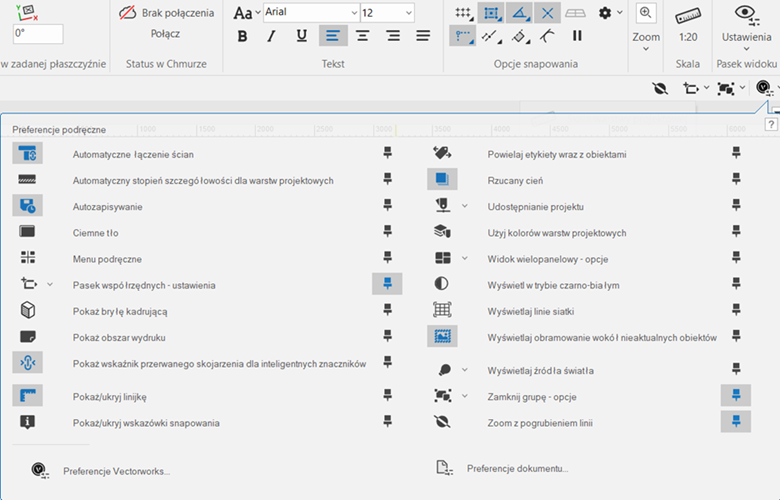Unpin Zoom z pogrubieniem linii pin
780x500 pixels.
[x=735, y=422]
